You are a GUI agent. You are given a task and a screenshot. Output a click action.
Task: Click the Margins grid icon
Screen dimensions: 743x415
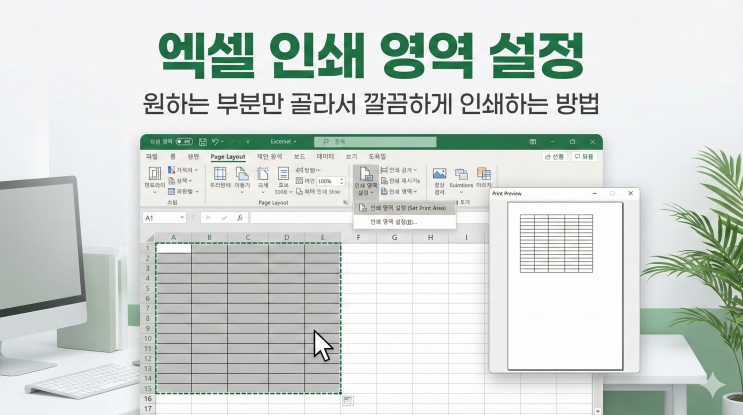[x=220, y=173]
